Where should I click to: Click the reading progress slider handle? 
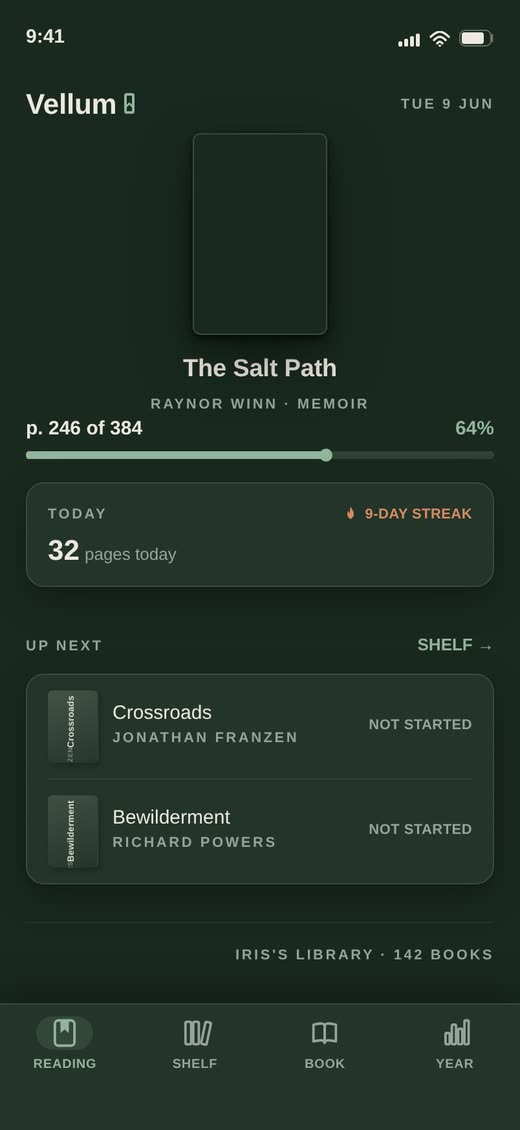(326, 455)
